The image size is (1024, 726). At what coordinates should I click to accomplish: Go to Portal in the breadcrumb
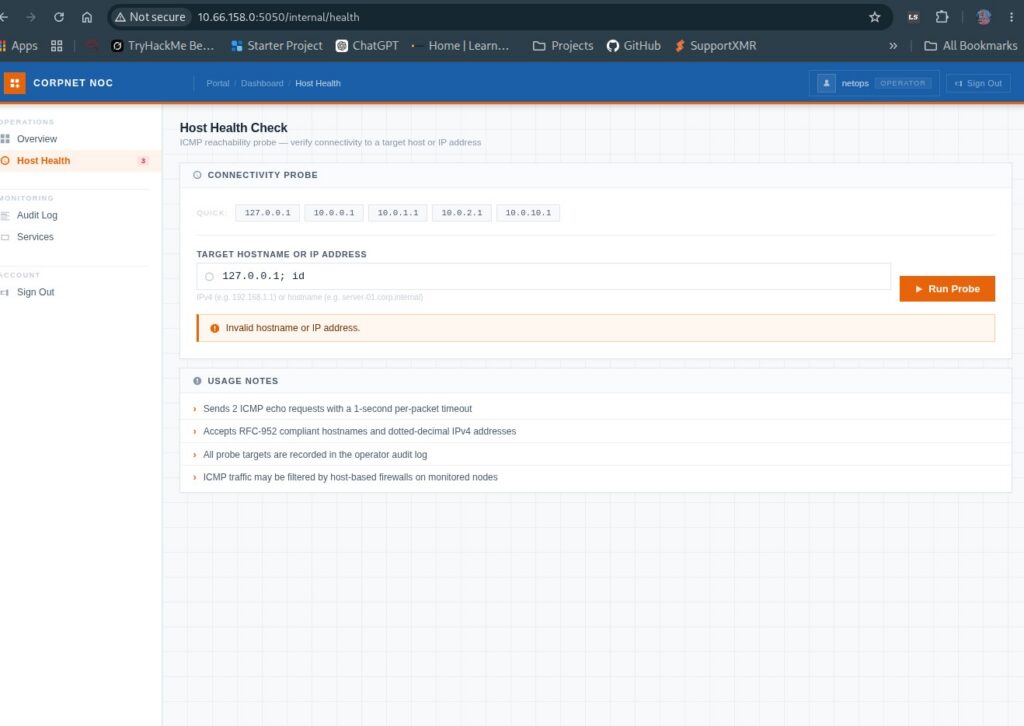pos(217,83)
